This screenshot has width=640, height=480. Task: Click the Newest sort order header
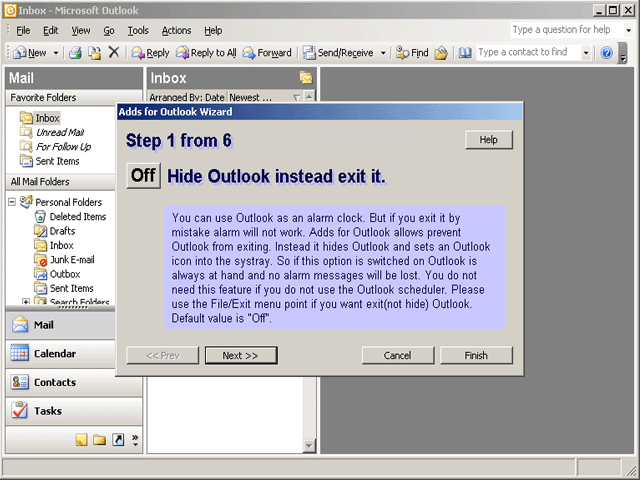click(264, 97)
